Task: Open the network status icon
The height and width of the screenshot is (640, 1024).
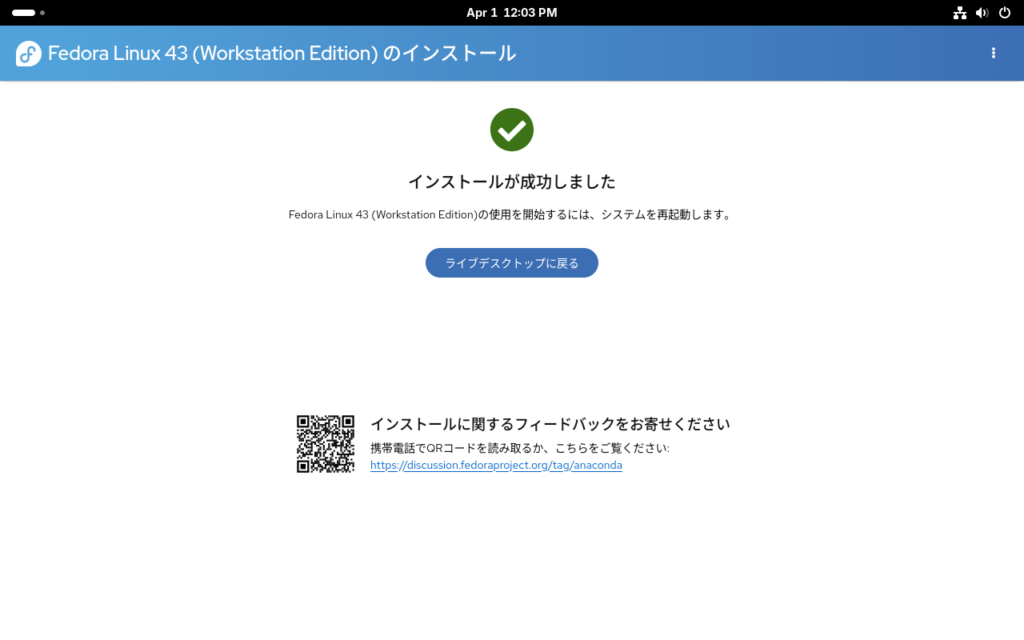Action: pyautogui.click(x=959, y=13)
